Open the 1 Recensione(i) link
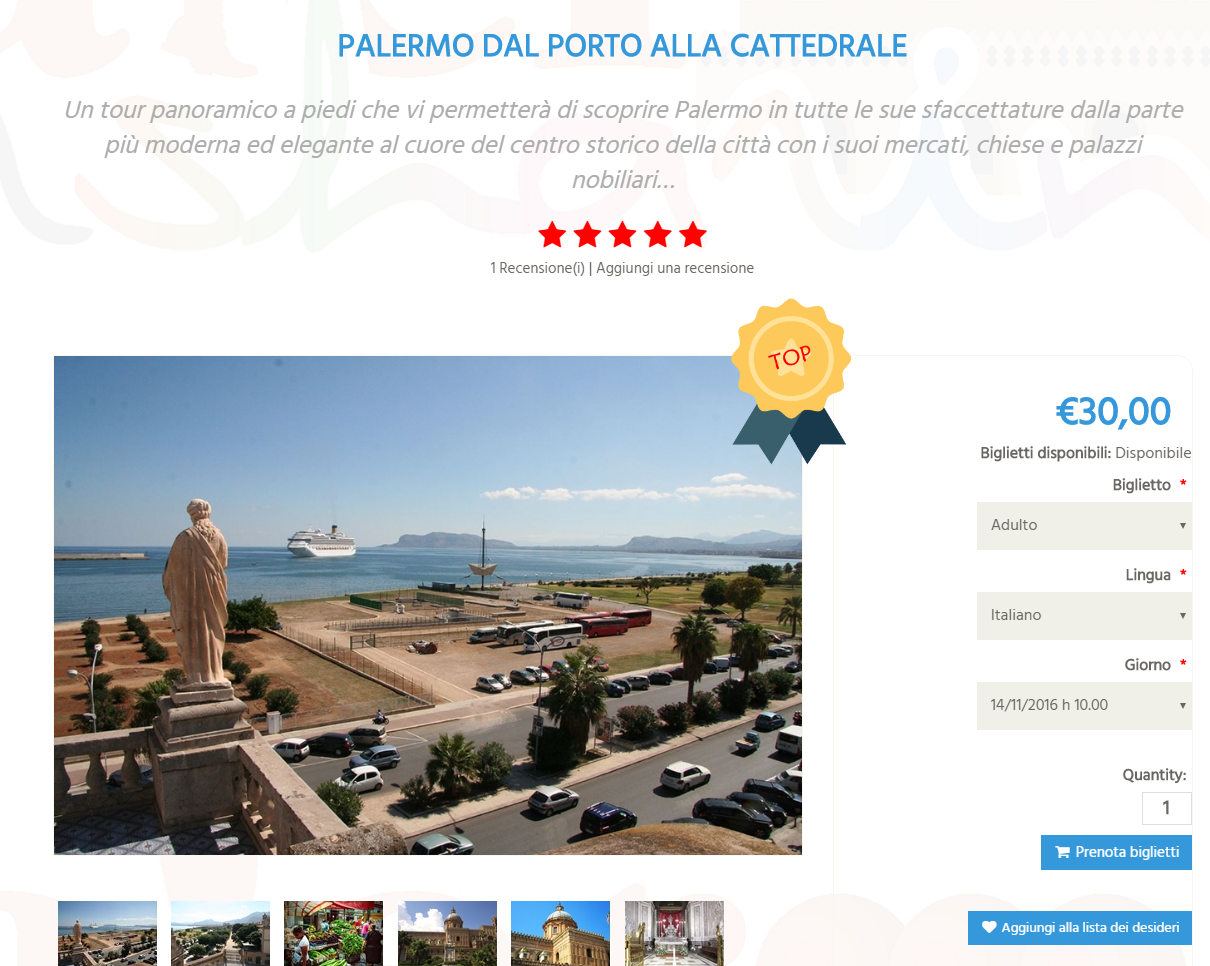This screenshot has height=966, width=1210. pyautogui.click(x=537, y=268)
